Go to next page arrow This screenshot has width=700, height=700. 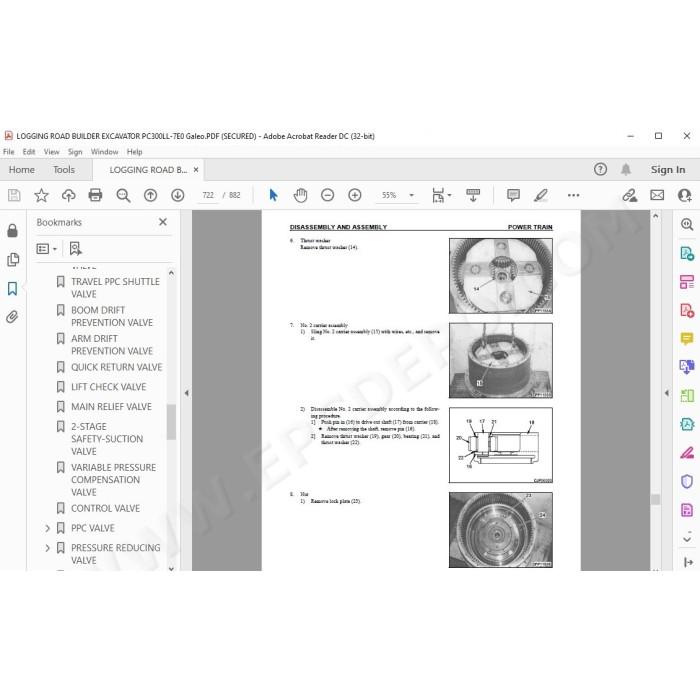click(177, 195)
